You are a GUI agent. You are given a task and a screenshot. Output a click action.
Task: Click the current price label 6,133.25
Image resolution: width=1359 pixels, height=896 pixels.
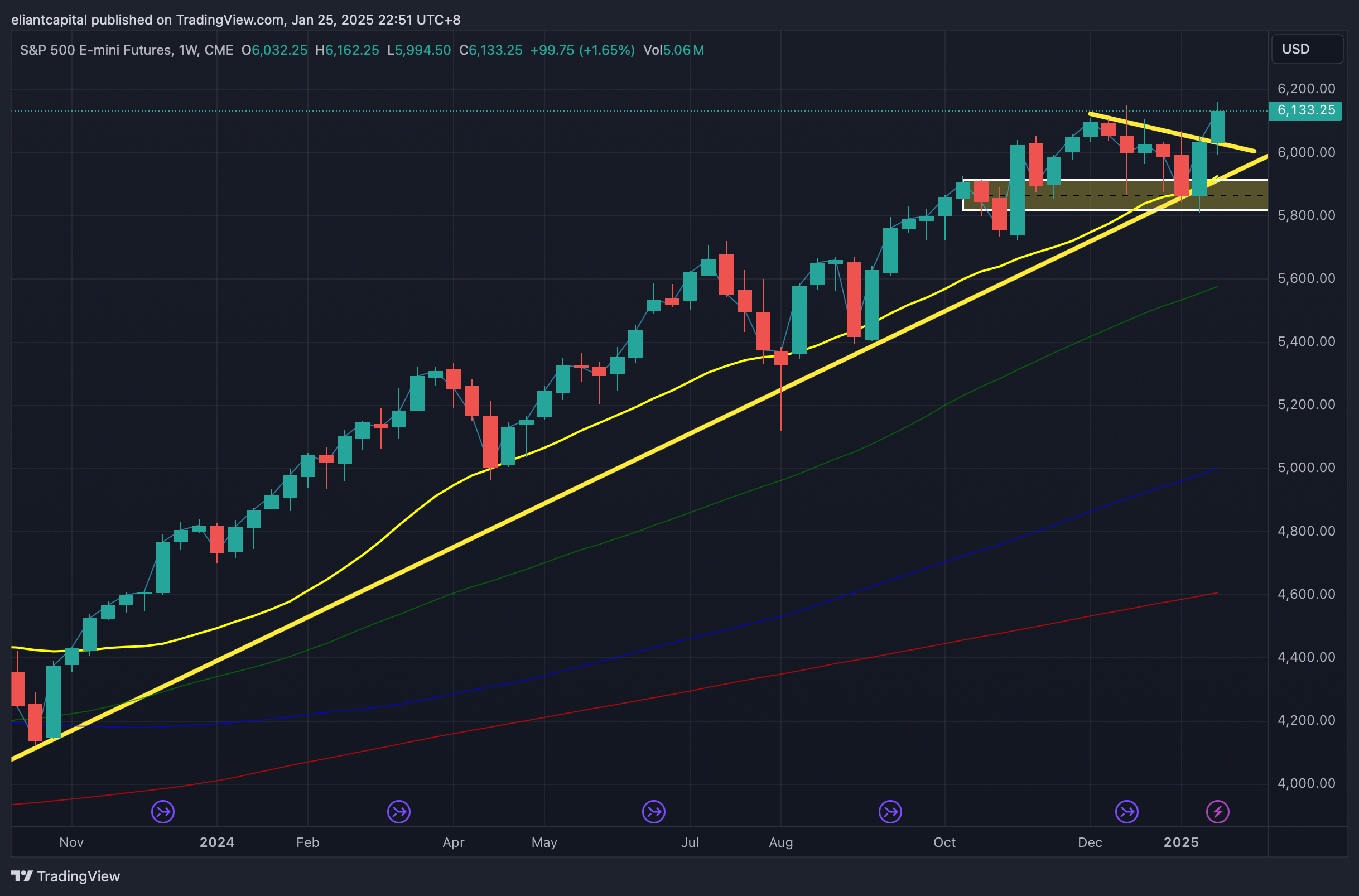[1305, 110]
